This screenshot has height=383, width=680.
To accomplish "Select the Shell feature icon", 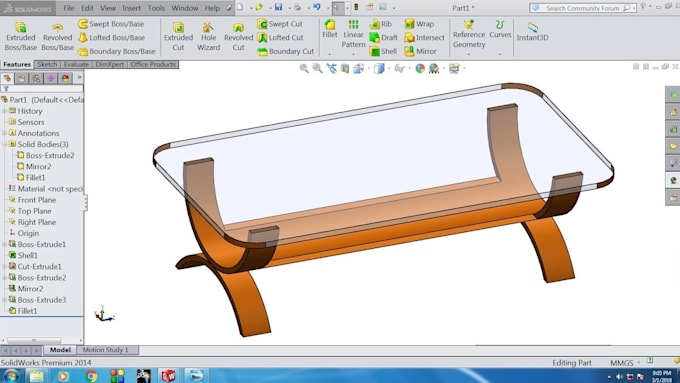I will coord(375,51).
